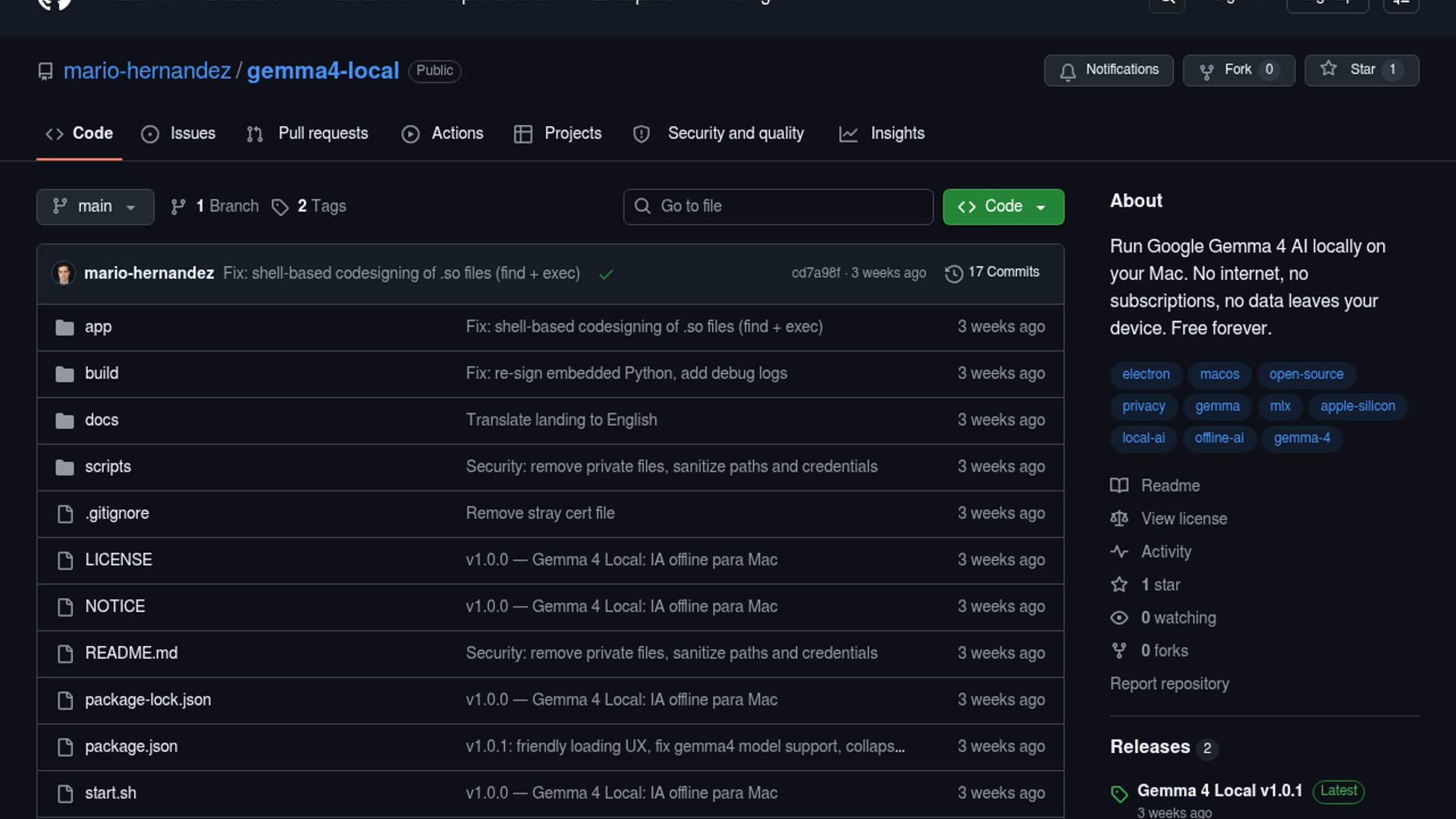Expand the main branch dropdown
This screenshot has width=1456, height=819.
[x=95, y=207]
